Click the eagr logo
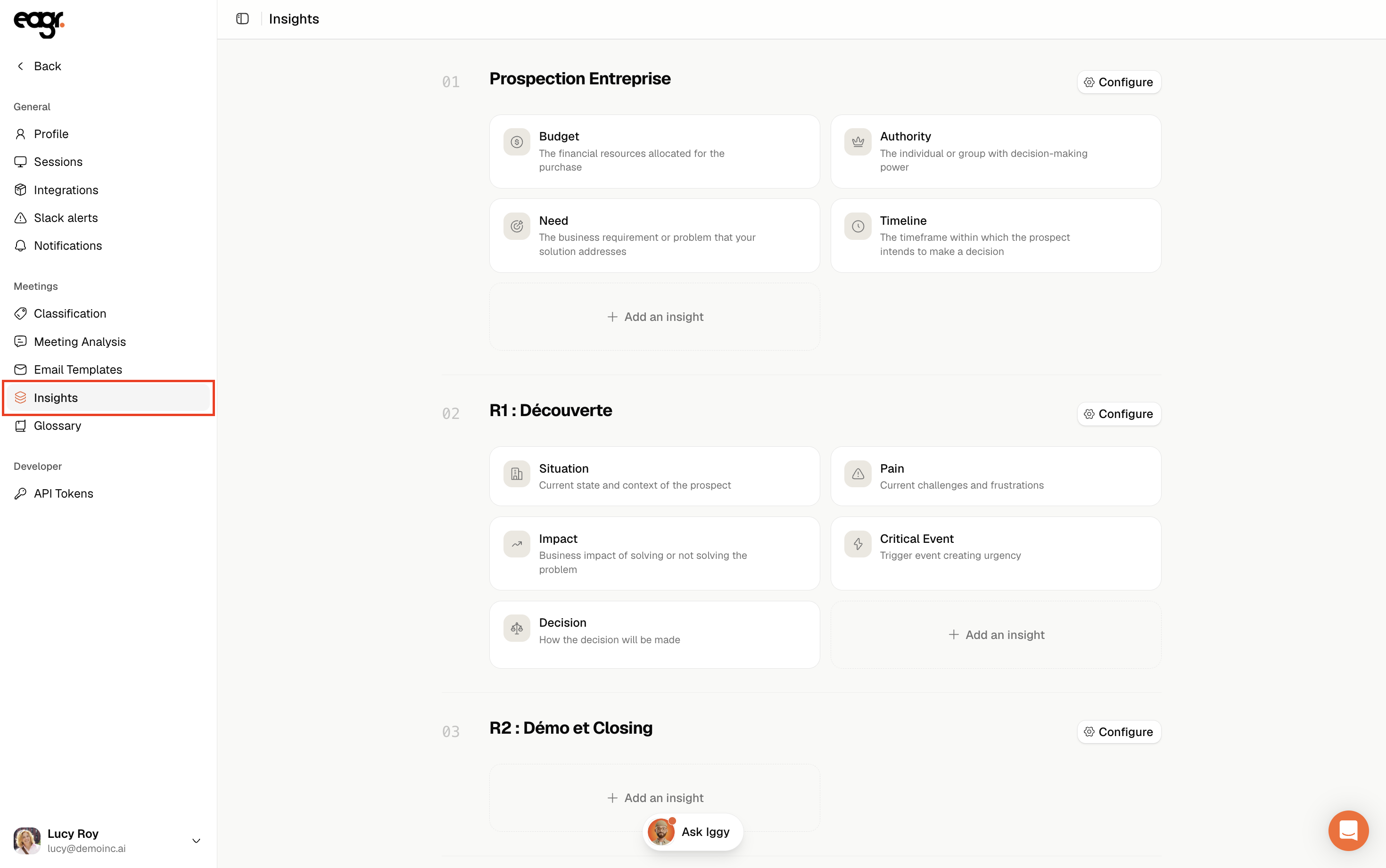The height and width of the screenshot is (868, 1386). 39,24
